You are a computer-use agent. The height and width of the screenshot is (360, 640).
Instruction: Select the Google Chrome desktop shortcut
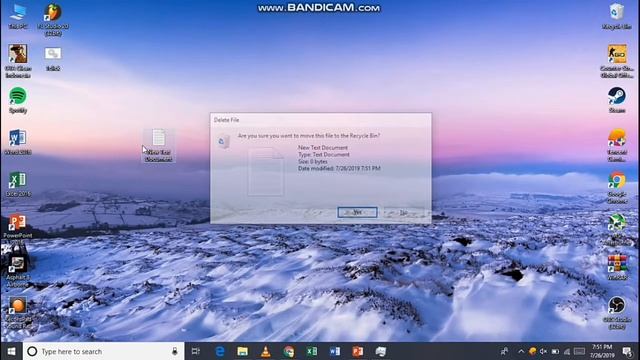point(617,187)
